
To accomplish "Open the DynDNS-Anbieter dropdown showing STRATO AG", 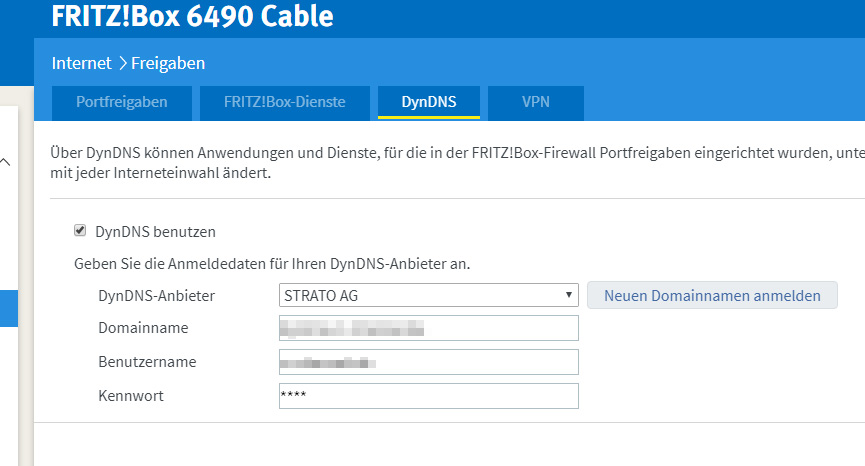I will pos(428,295).
